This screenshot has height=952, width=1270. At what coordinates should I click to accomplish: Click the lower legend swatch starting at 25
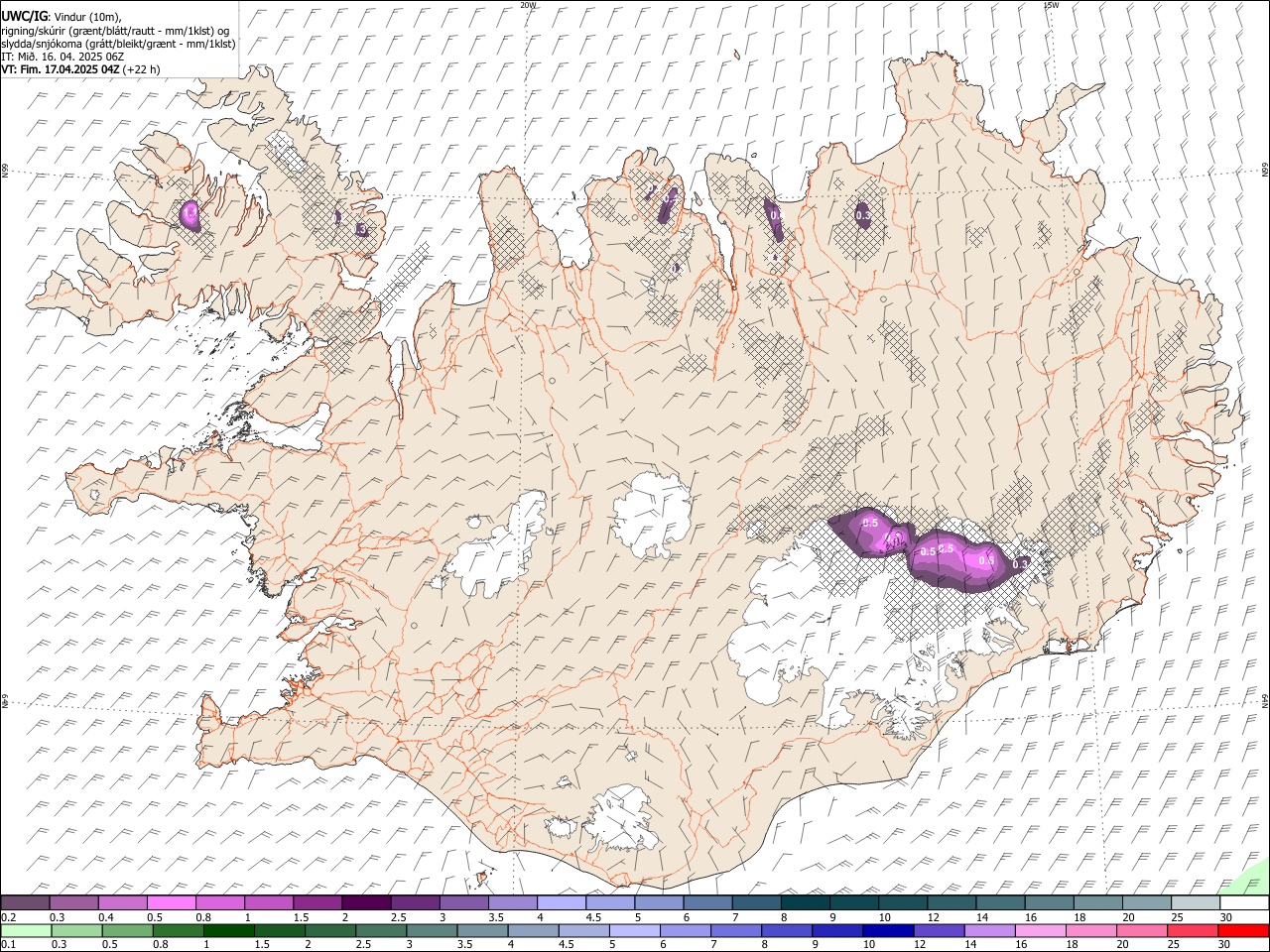pos(1194,930)
